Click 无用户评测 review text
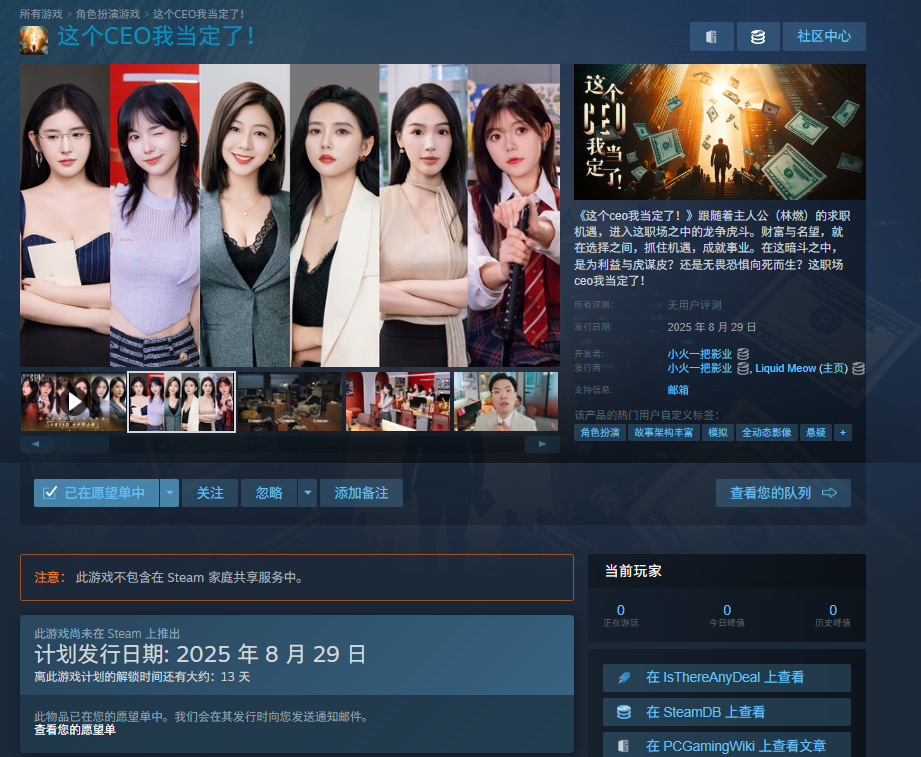Screen dimensions: 921x757 click(694, 305)
